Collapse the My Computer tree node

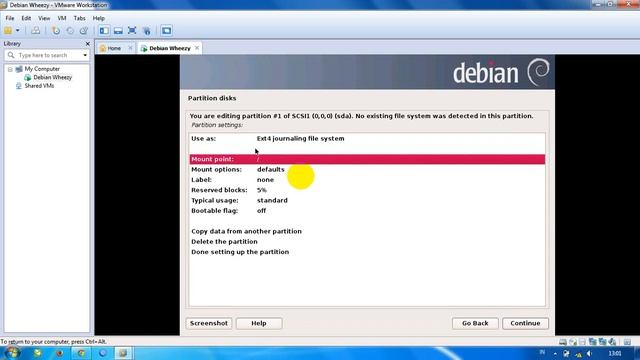[10, 69]
